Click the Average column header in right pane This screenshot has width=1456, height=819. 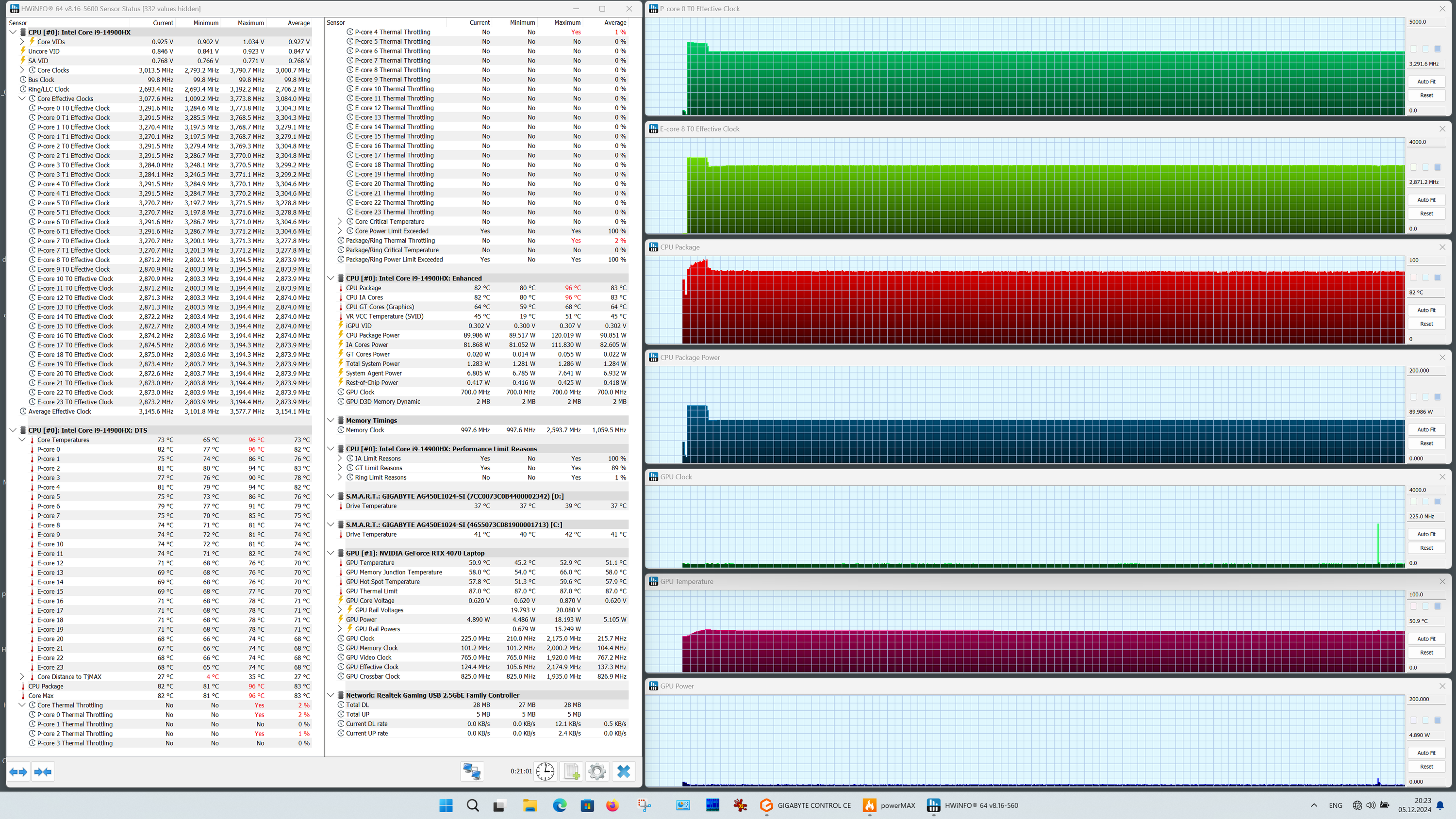click(615, 23)
